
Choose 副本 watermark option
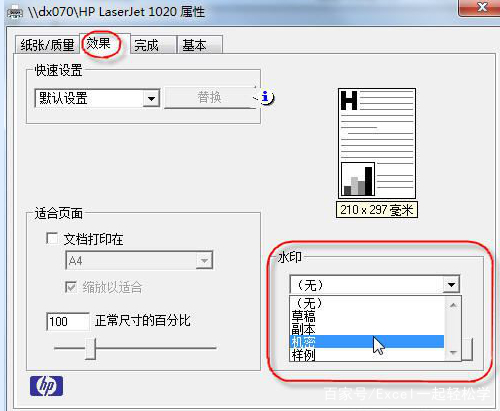367,328
